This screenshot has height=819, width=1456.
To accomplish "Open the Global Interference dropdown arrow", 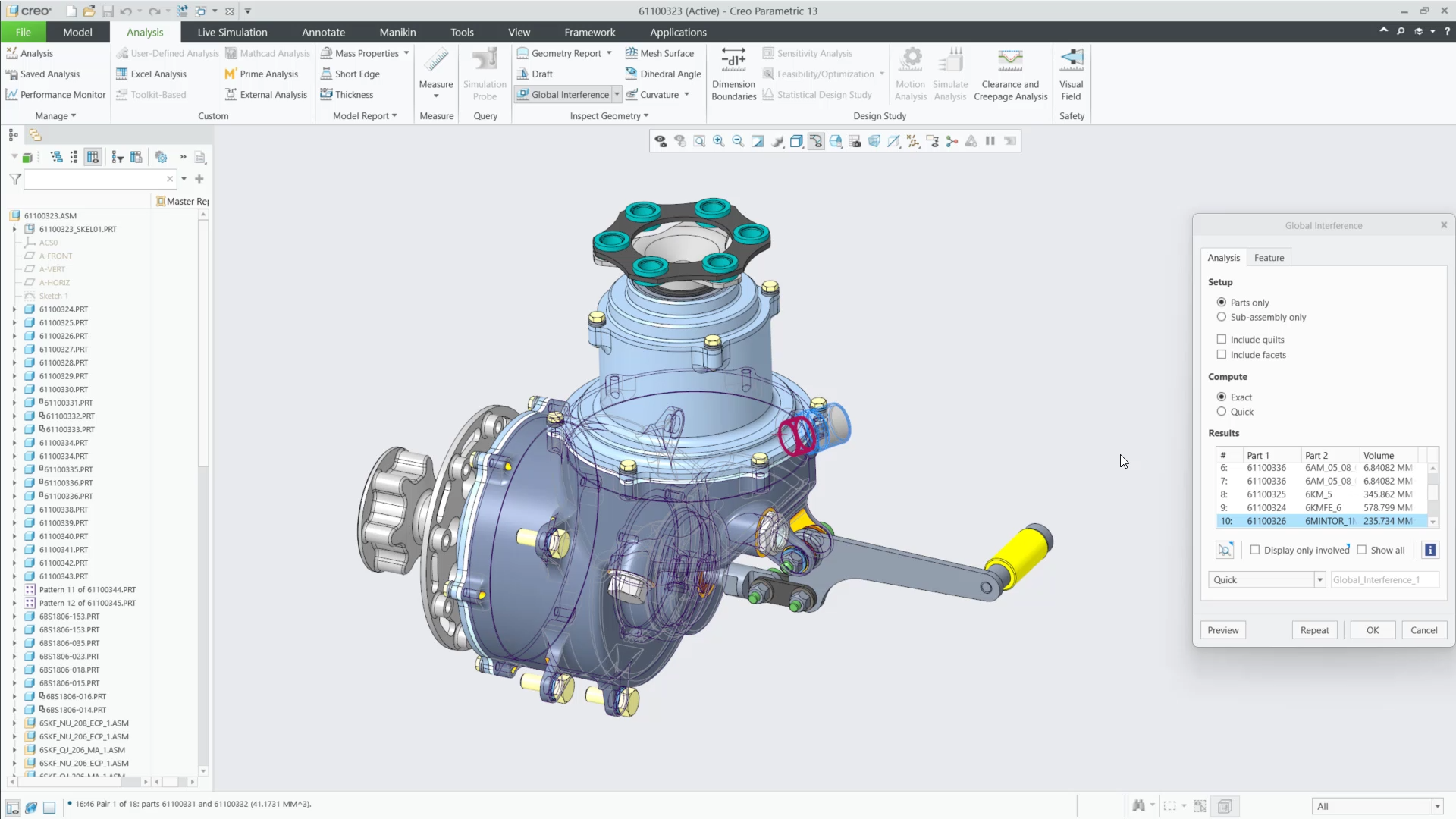I will 617,94.
